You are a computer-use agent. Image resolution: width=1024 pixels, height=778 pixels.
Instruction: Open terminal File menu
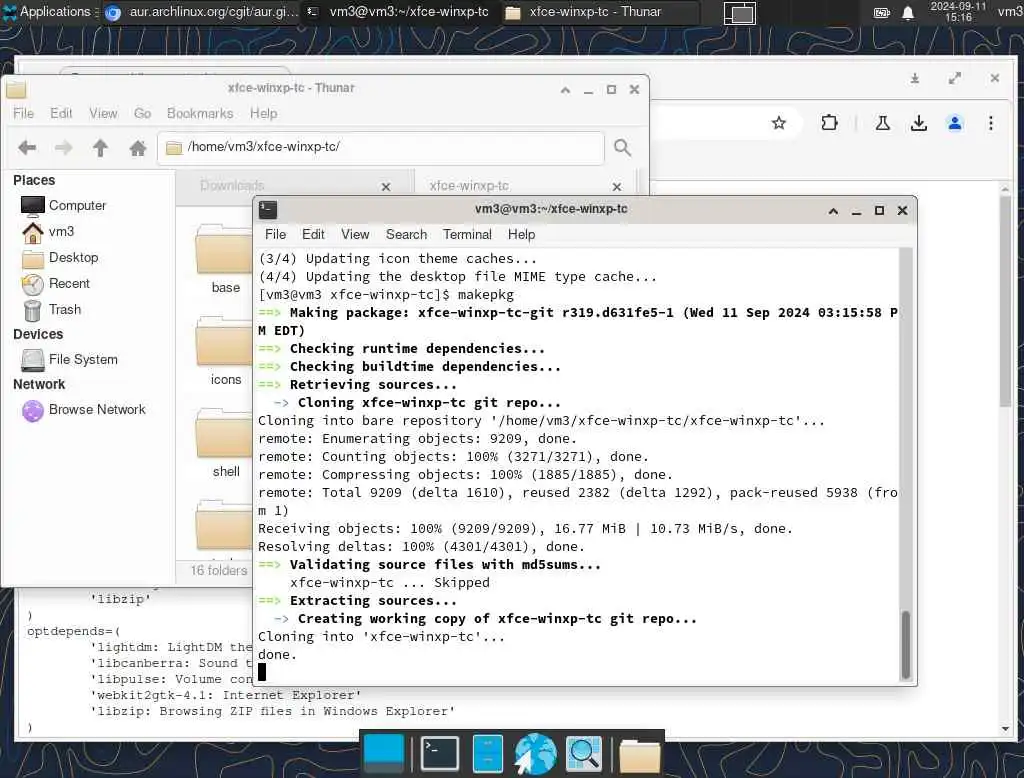click(275, 235)
